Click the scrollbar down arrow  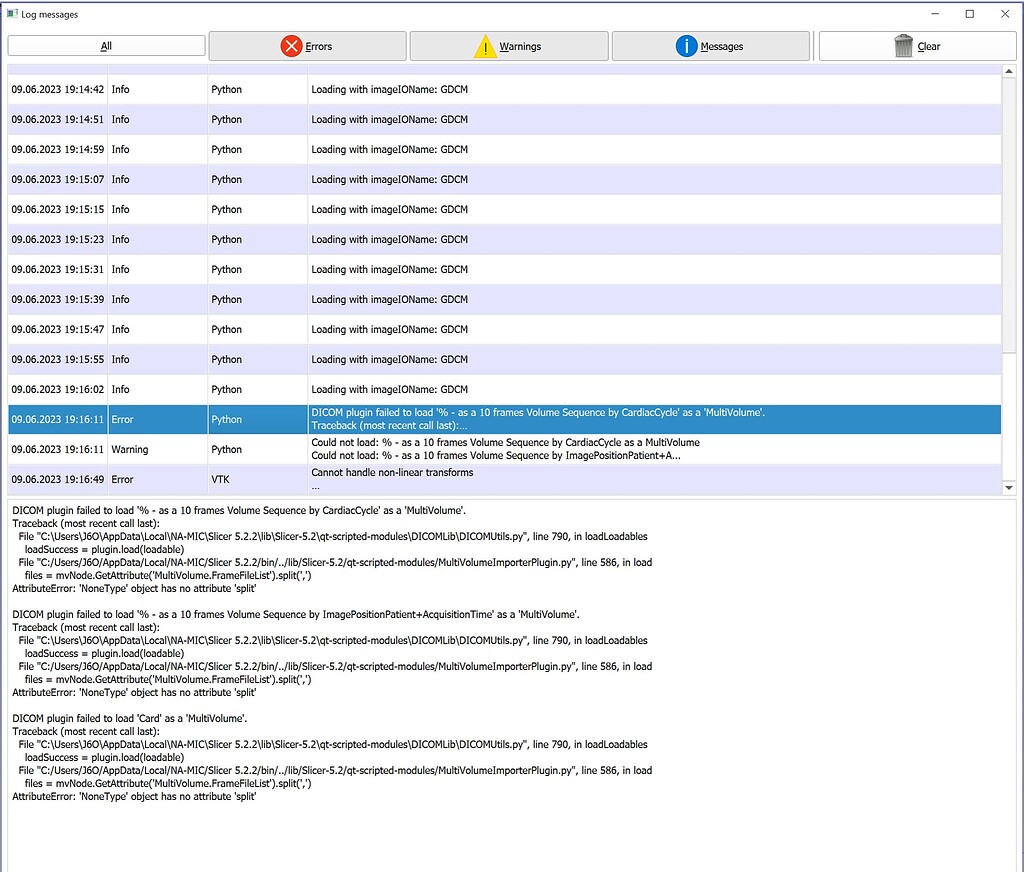pyautogui.click(x=1008, y=486)
